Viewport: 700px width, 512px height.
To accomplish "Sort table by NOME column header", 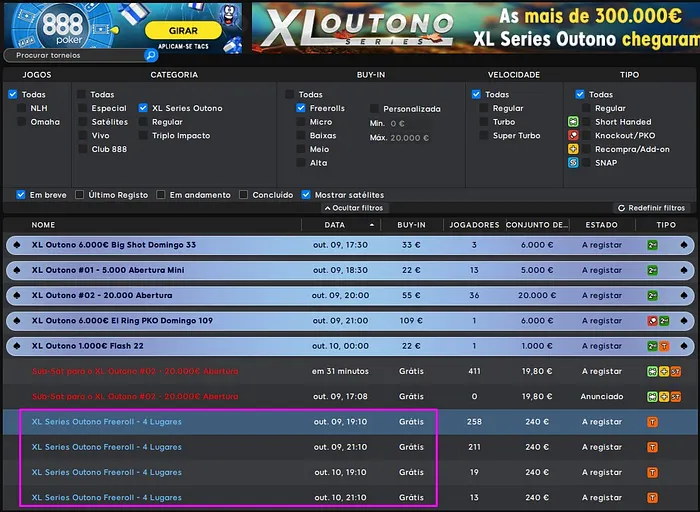I will pos(43,225).
